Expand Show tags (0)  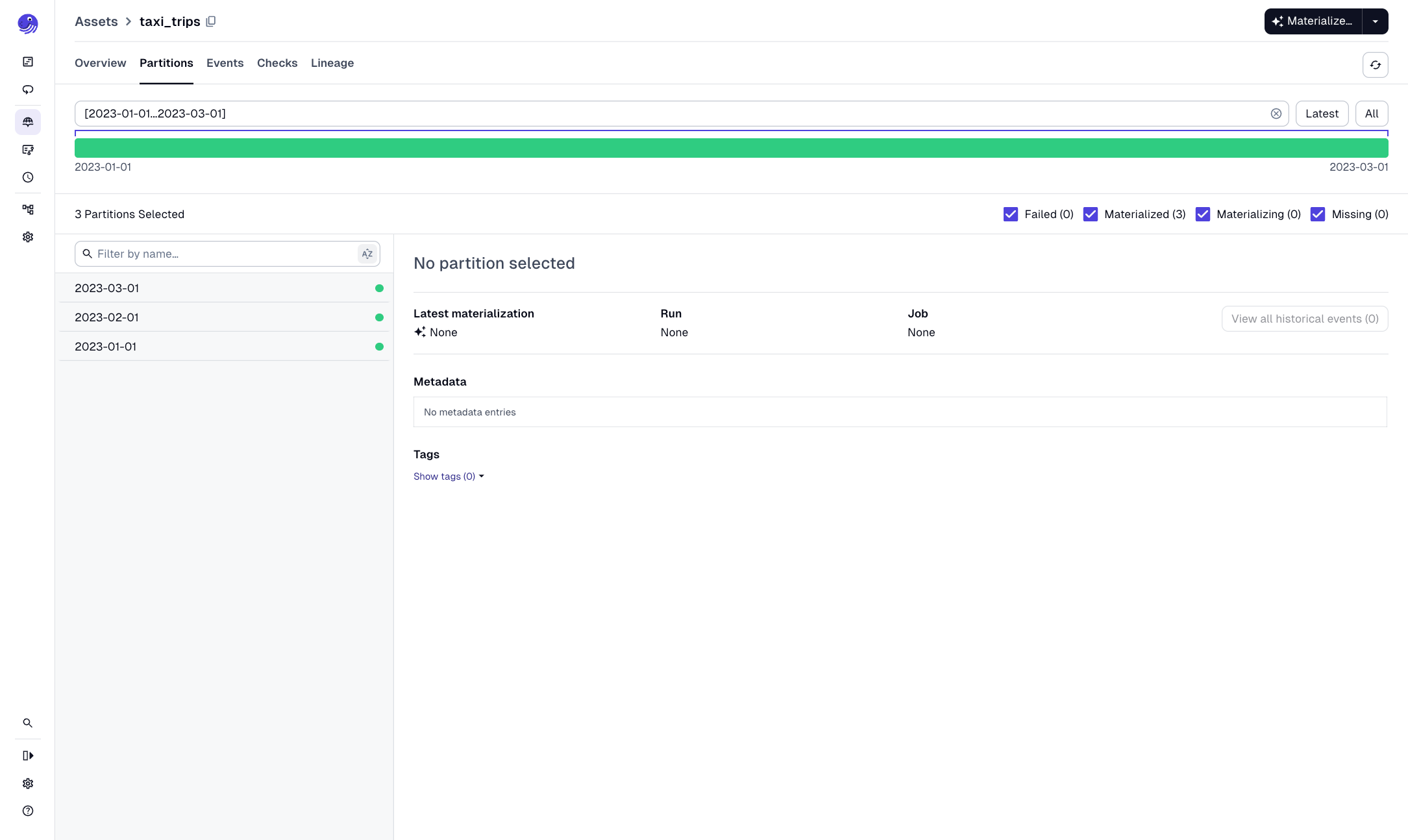tap(448, 476)
